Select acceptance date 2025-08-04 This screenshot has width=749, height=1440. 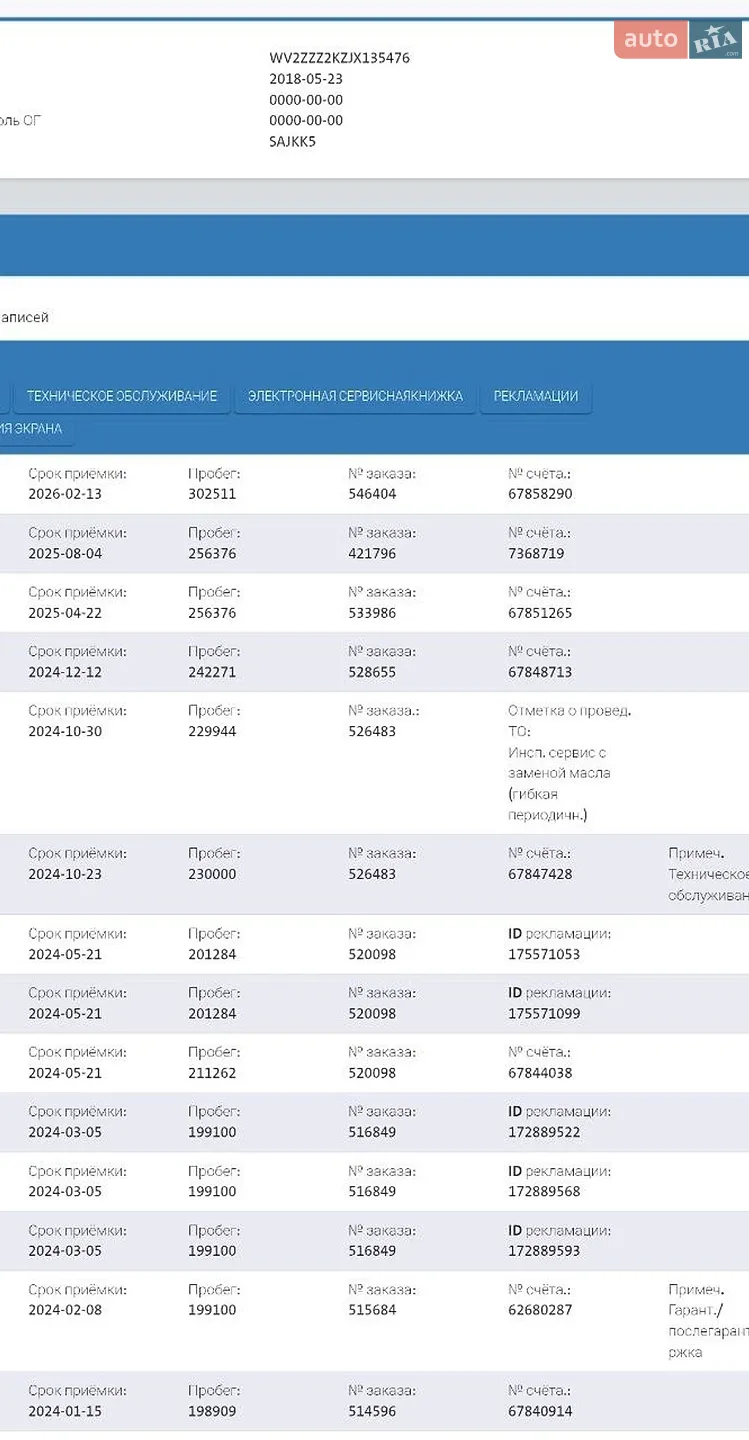click(x=65, y=553)
